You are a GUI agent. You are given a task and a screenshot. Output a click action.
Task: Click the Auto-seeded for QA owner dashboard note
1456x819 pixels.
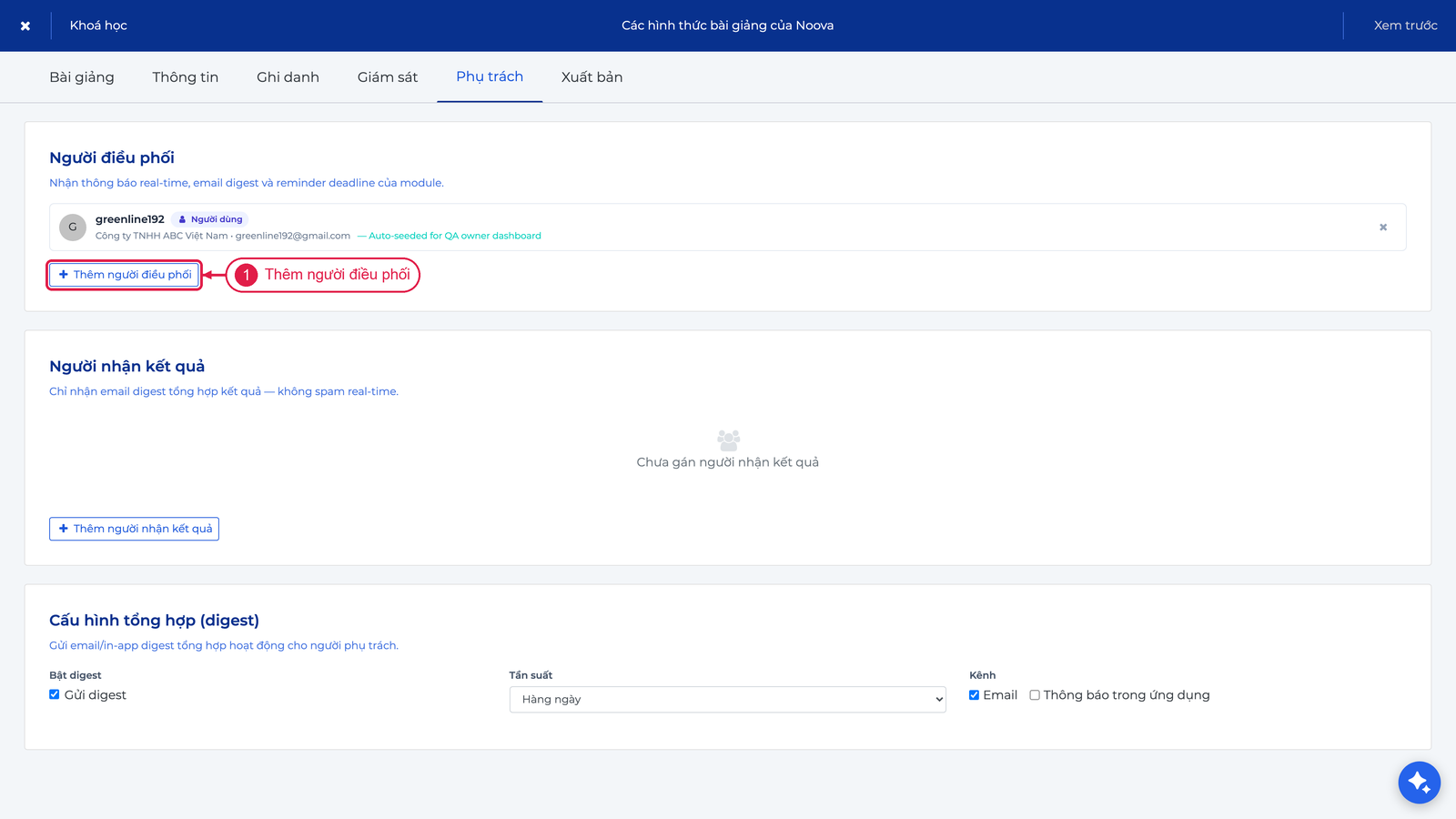pos(450,236)
